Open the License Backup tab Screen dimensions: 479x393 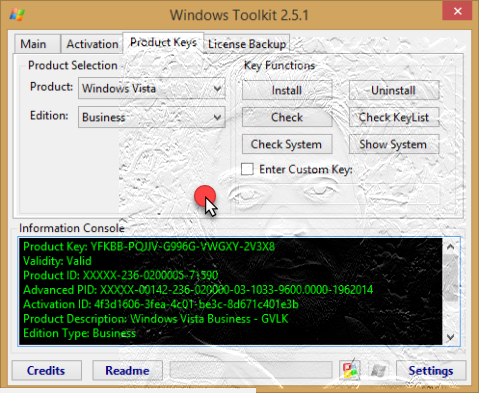[247, 44]
